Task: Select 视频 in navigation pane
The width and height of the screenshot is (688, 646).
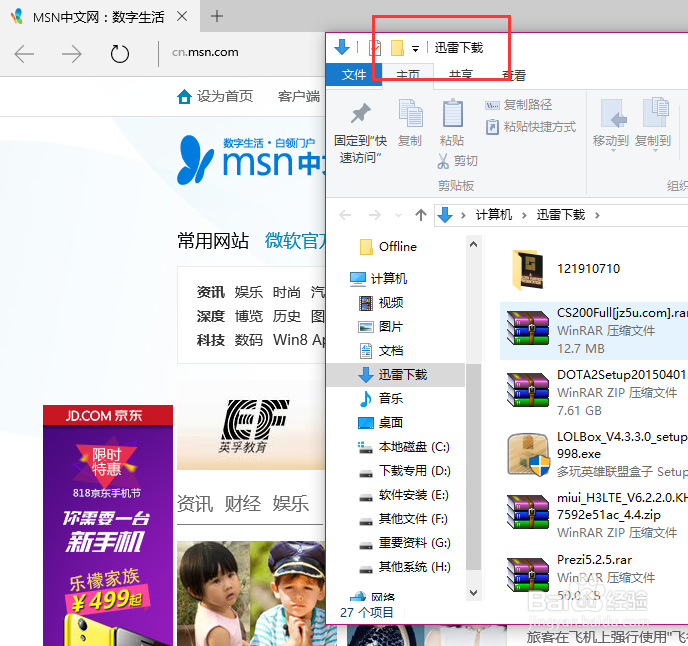Action: click(x=381, y=302)
